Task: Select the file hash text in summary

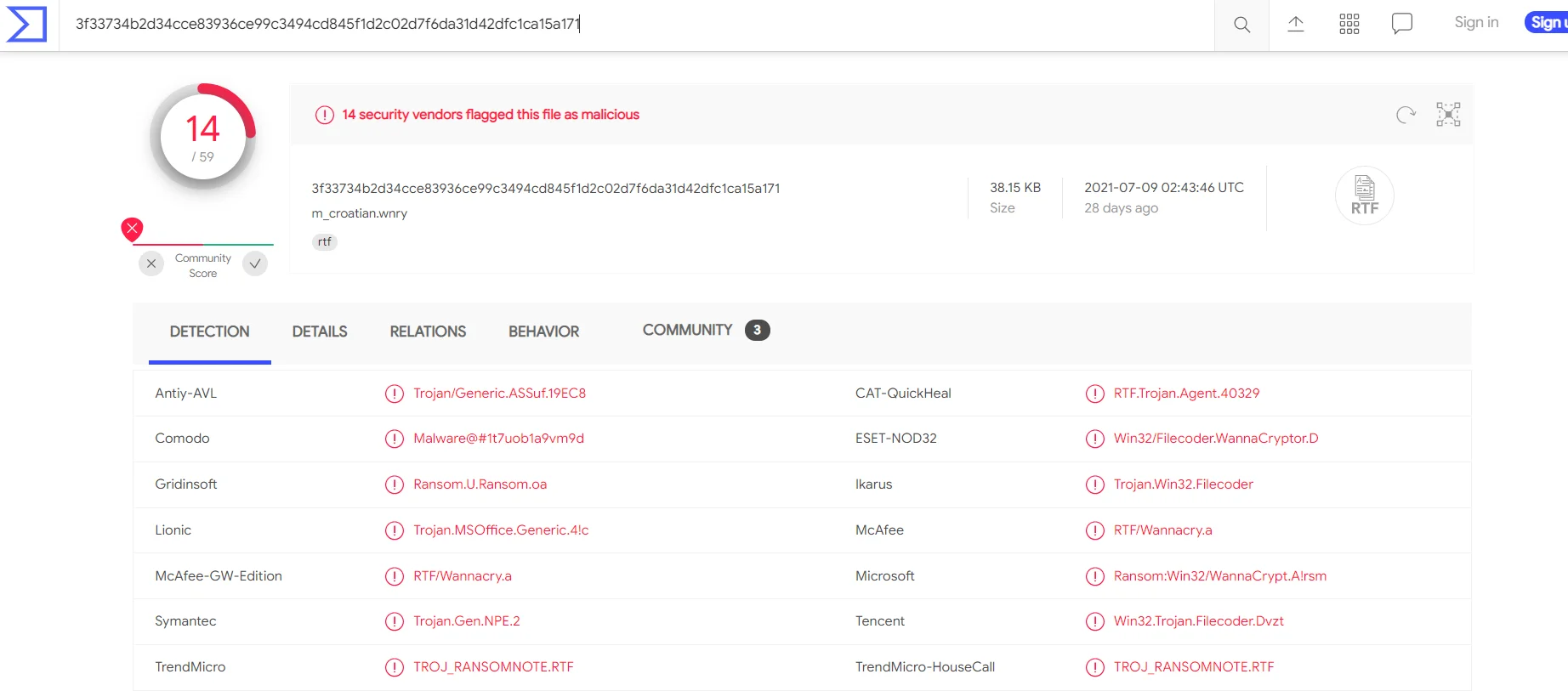Action: (546, 189)
